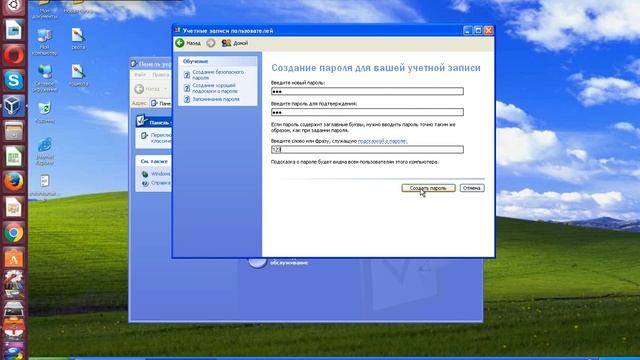Viewport: 640px width, 360px height.
Task: Launch Opera from the Ubuntu dock
Action: 13,55
